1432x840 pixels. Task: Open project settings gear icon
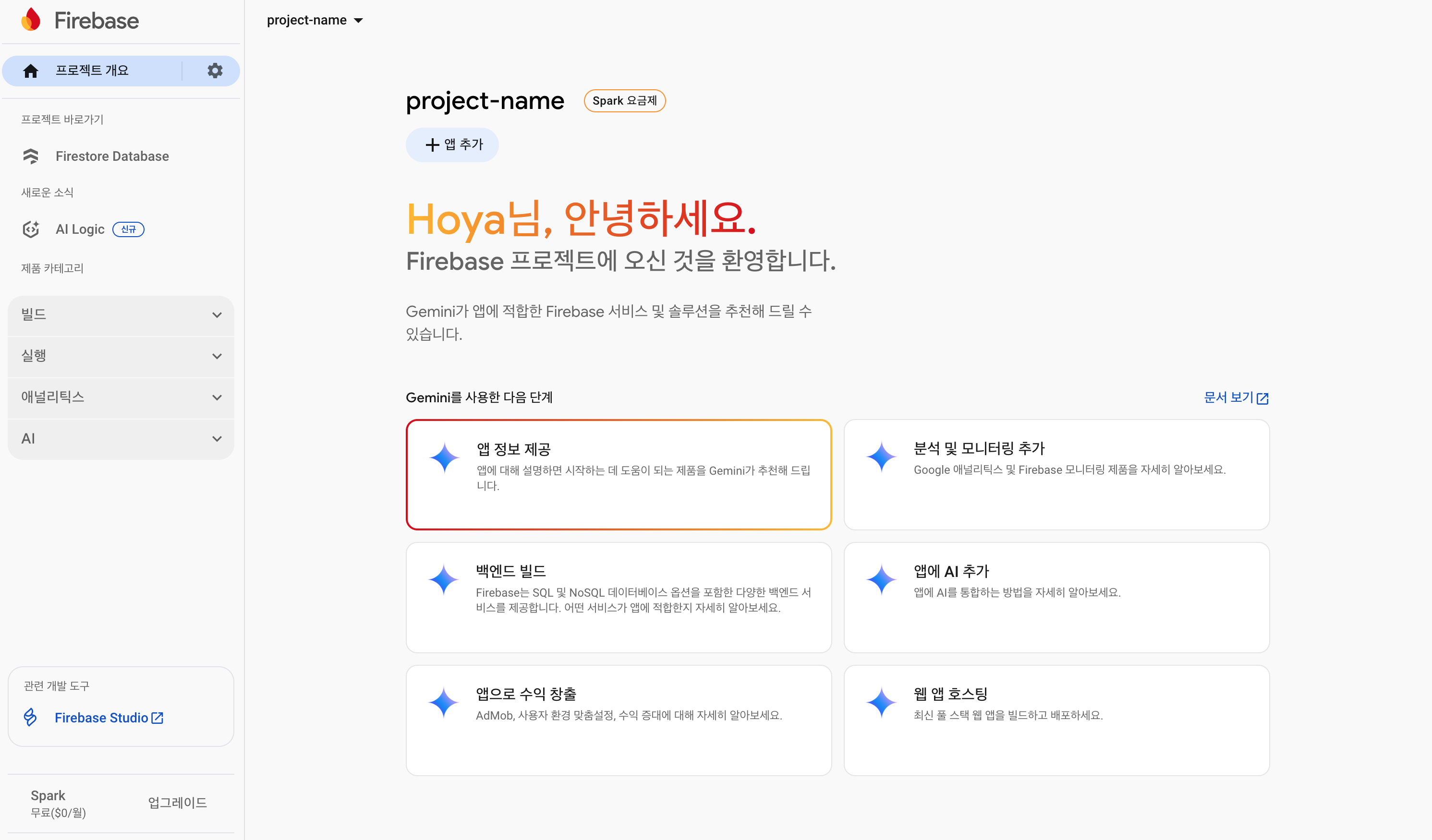pyautogui.click(x=215, y=71)
